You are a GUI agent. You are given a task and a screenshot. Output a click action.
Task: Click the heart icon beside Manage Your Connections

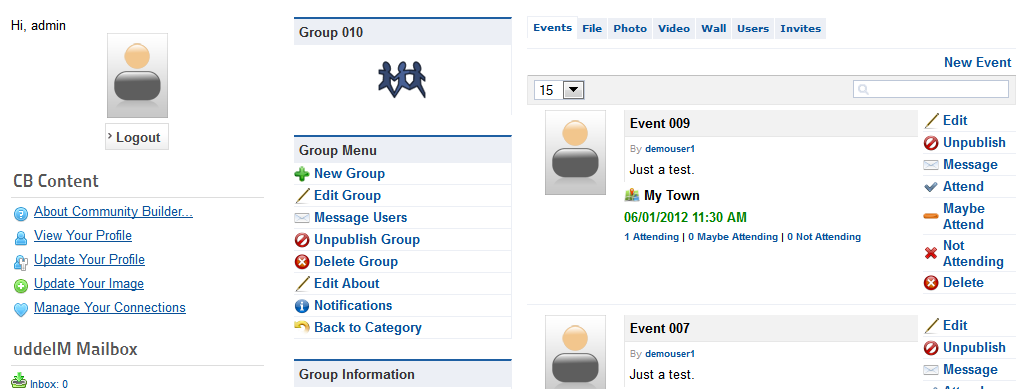tap(21, 310)
